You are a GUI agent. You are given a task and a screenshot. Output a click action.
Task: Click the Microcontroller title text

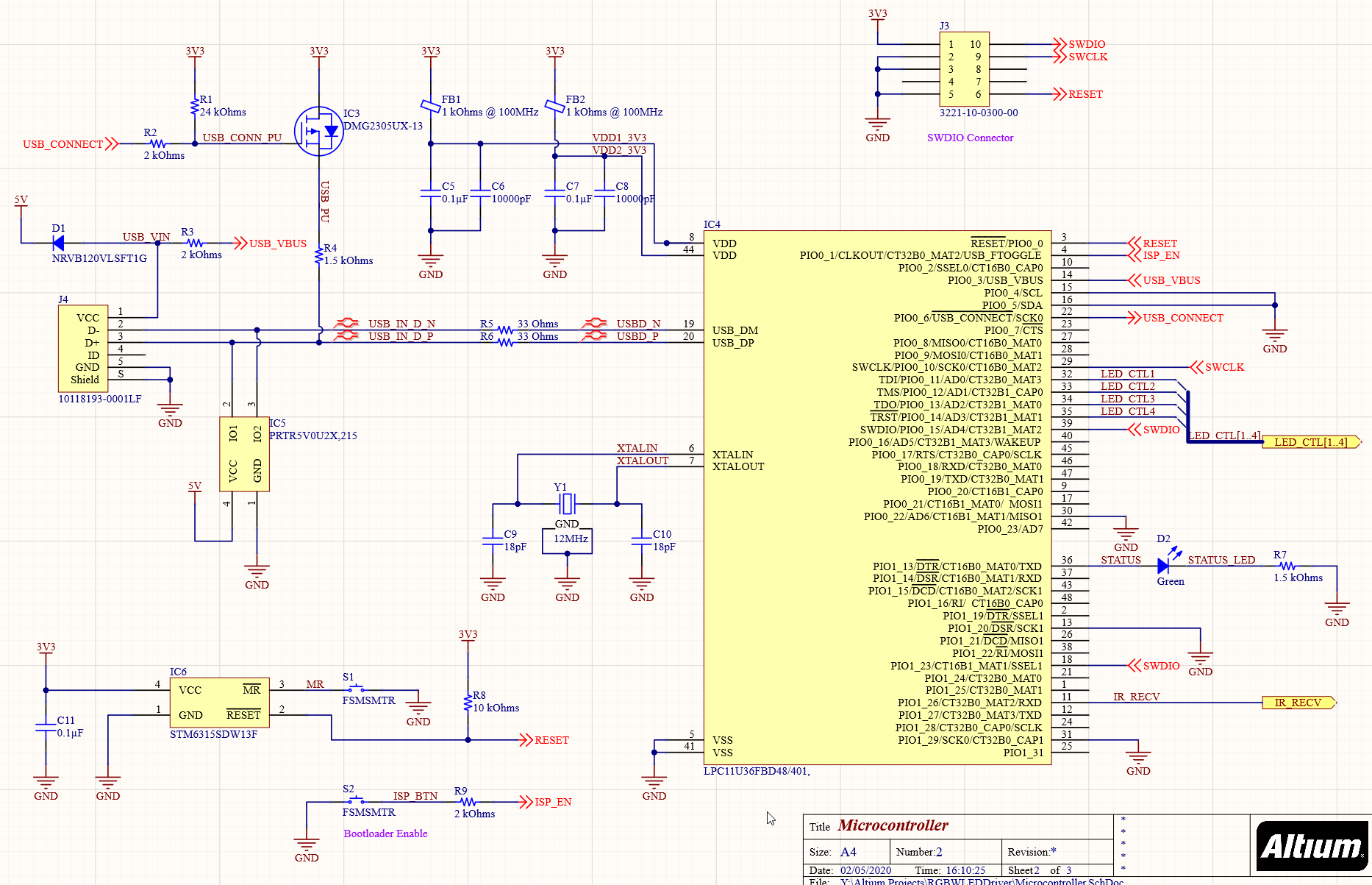[x=893, y=825]
